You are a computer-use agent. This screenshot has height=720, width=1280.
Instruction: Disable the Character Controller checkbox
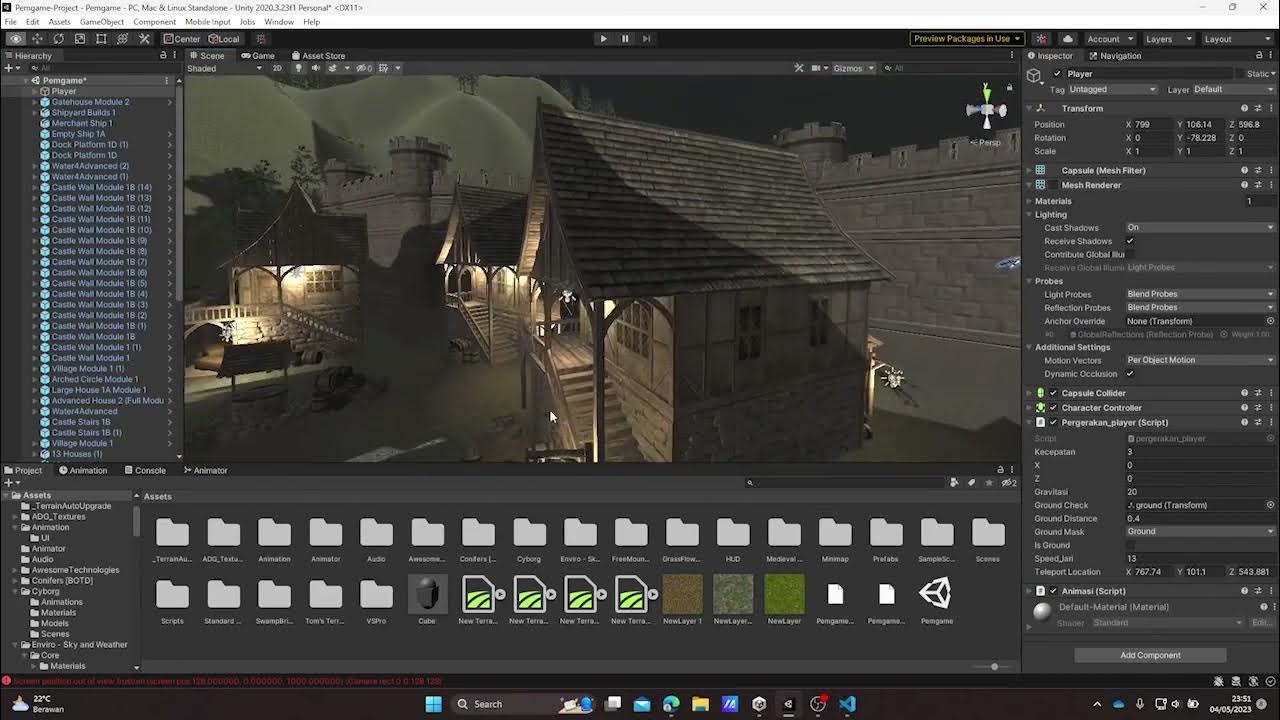pyautogui.click(x=1053, y=408)
